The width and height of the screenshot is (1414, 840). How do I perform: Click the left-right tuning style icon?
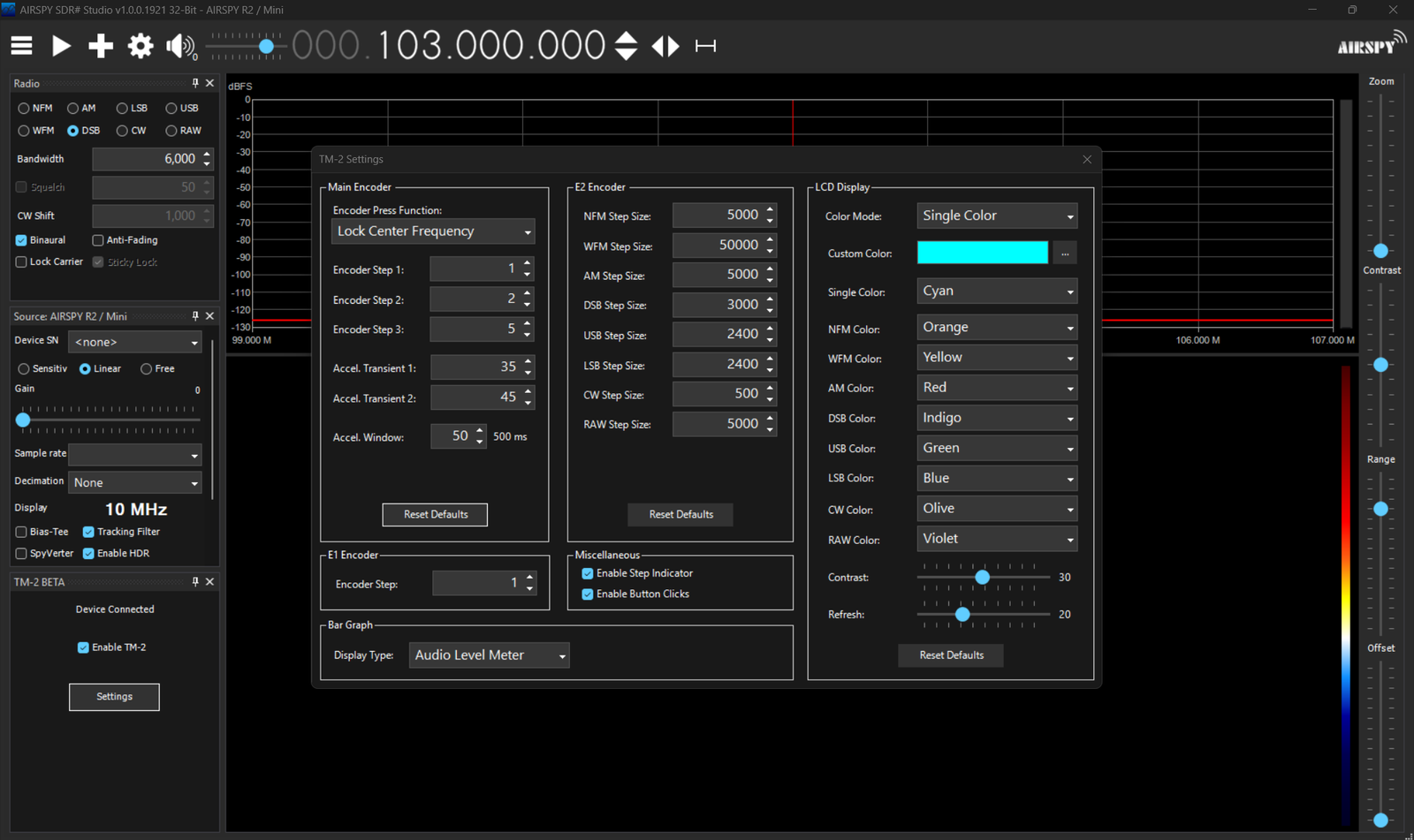point(665,46)
